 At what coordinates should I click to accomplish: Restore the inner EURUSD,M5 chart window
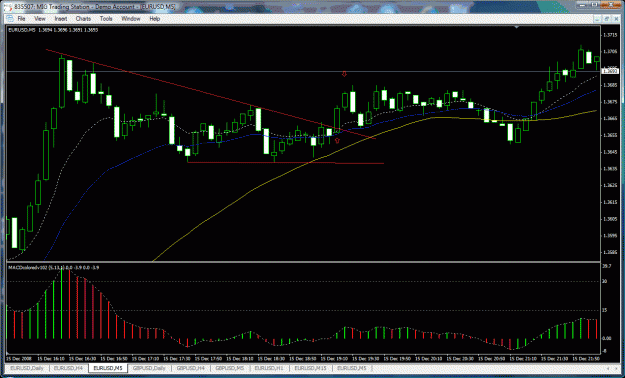click(607, 19)
